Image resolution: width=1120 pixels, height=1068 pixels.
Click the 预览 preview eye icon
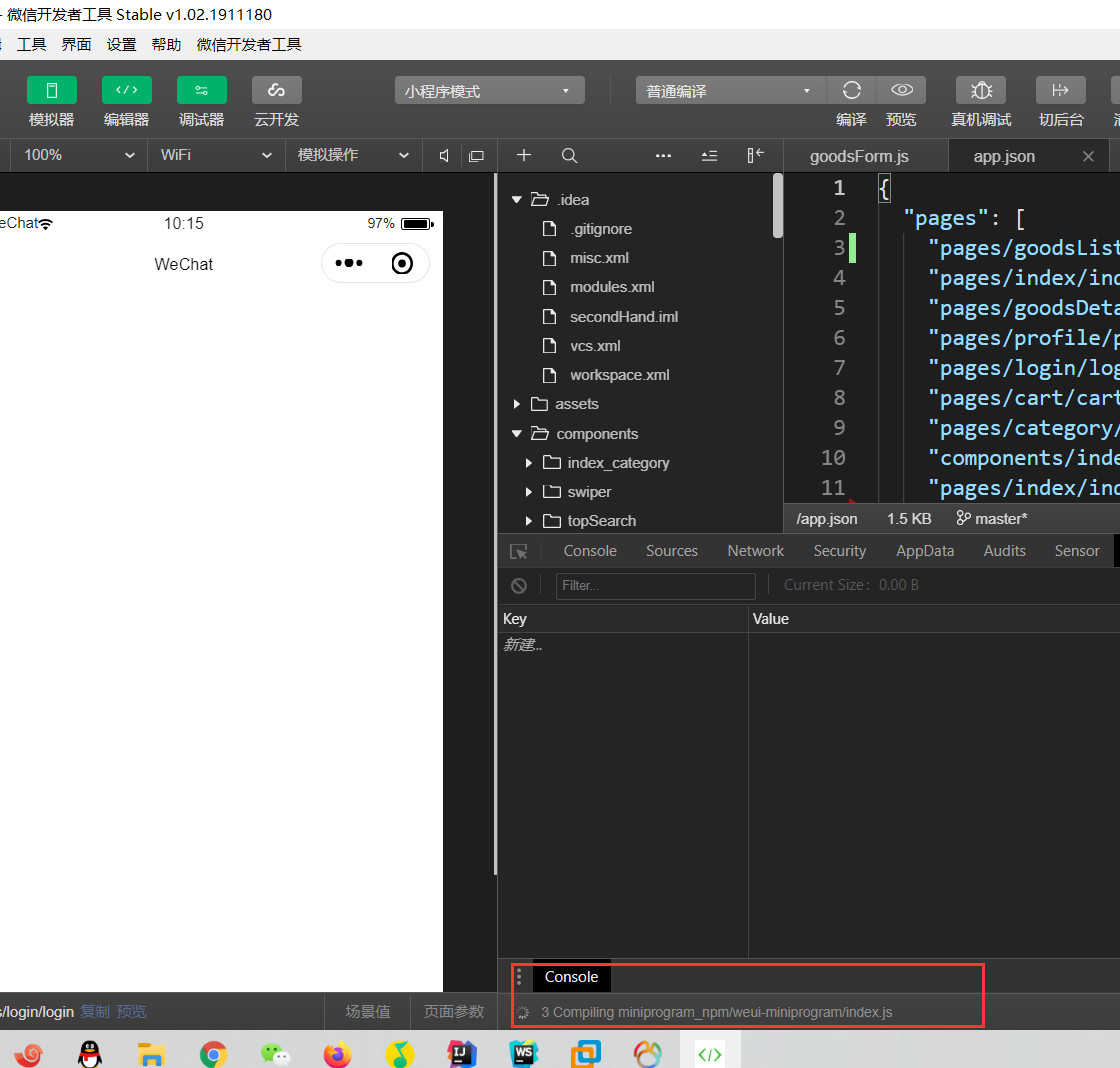point(901,90)
